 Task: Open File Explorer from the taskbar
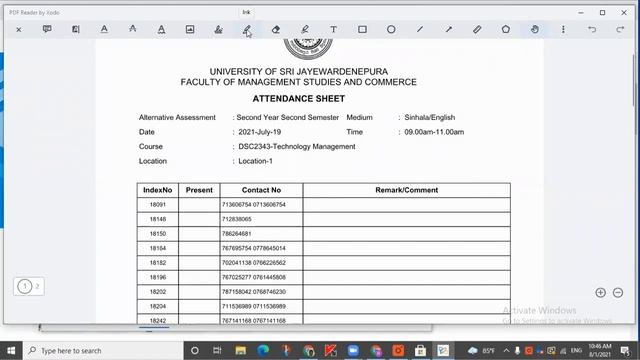pos(240,351)
